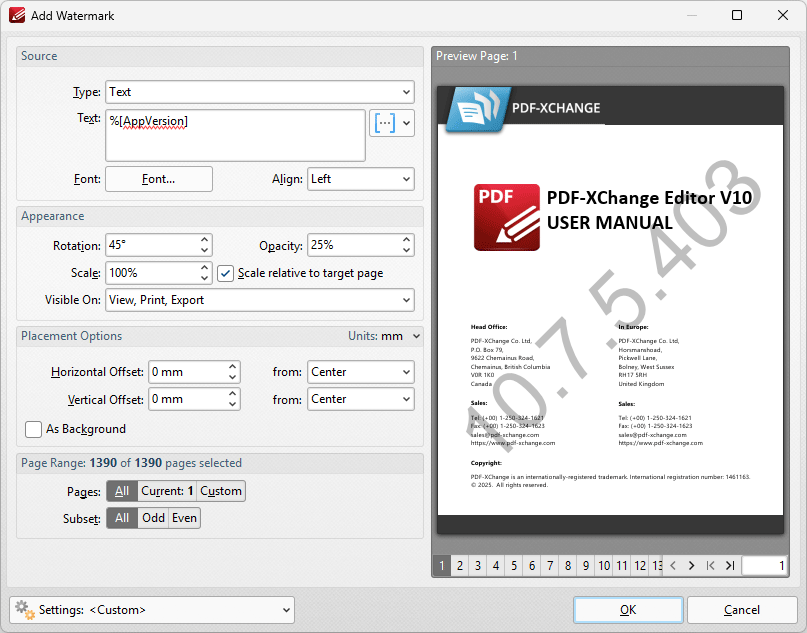The width and height of the screenshot is (807, 633).
Task: Select Odd pages subset
Action: (153, 518)
